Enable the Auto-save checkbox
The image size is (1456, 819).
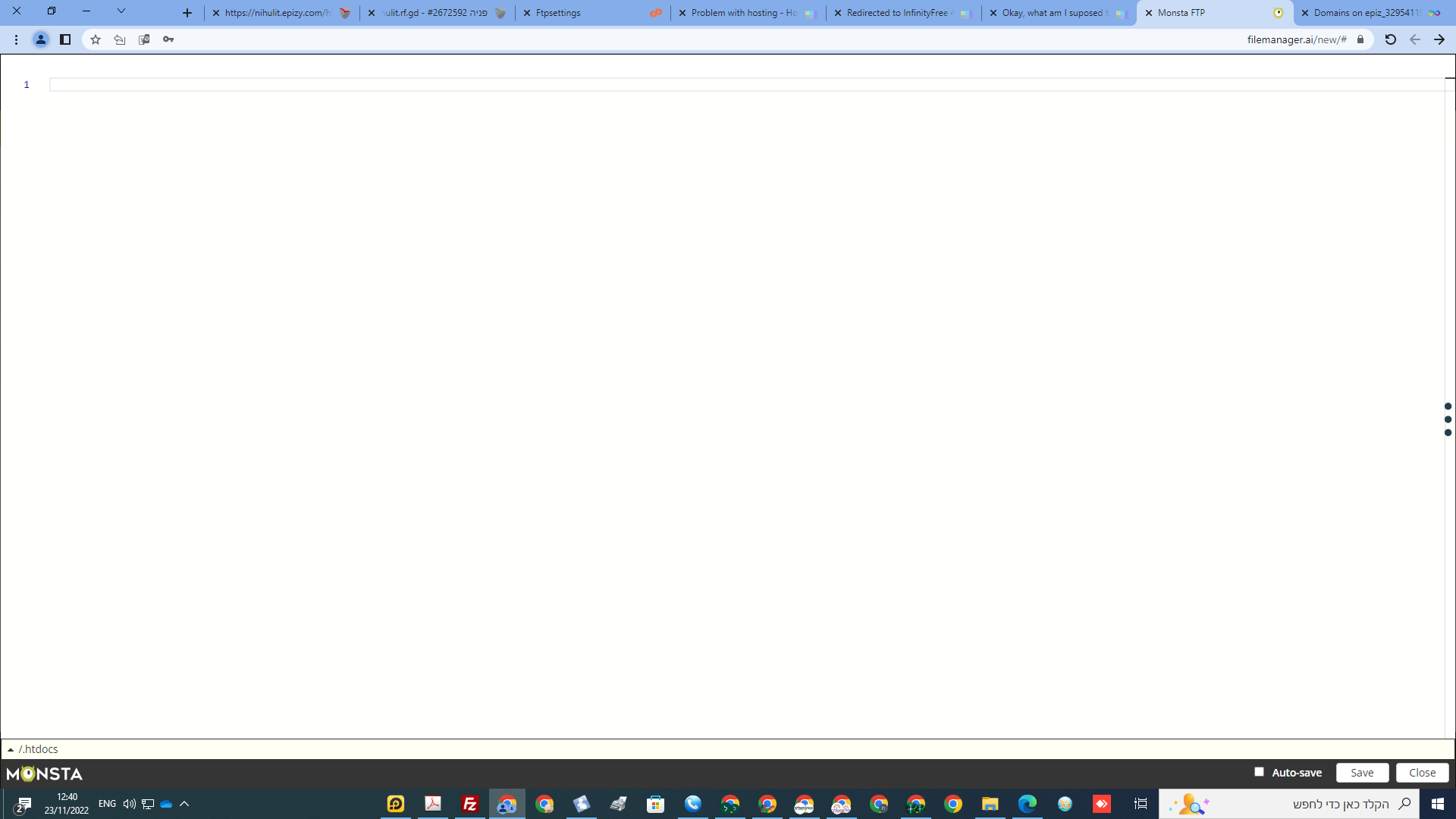(1259, 772)
